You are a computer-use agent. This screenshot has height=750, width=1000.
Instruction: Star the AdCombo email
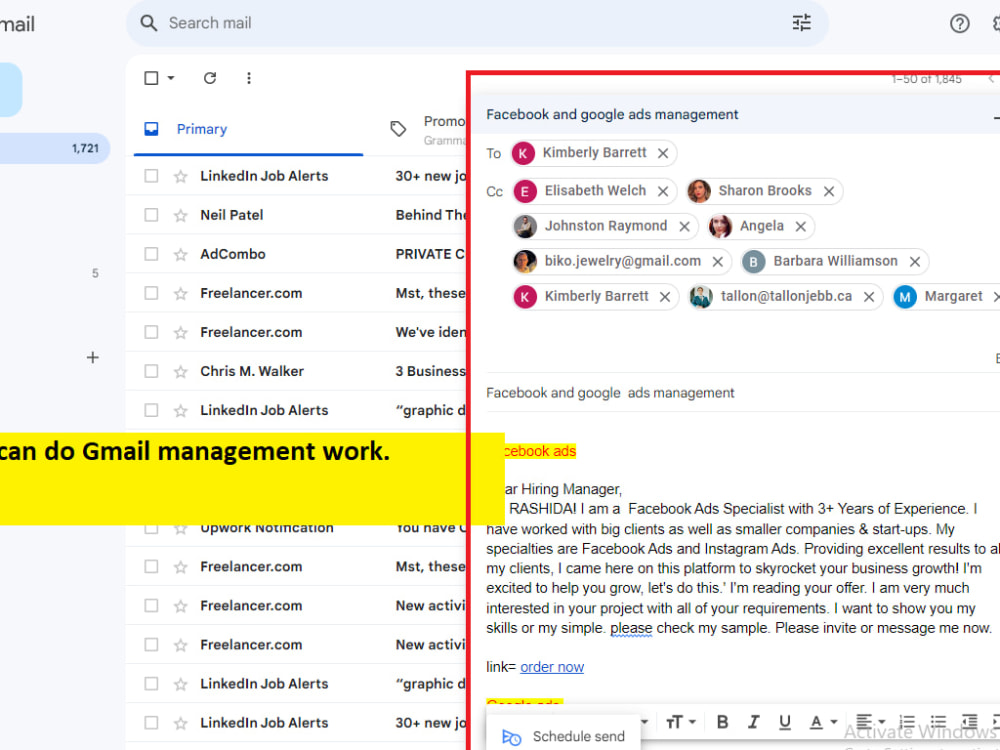180,254
